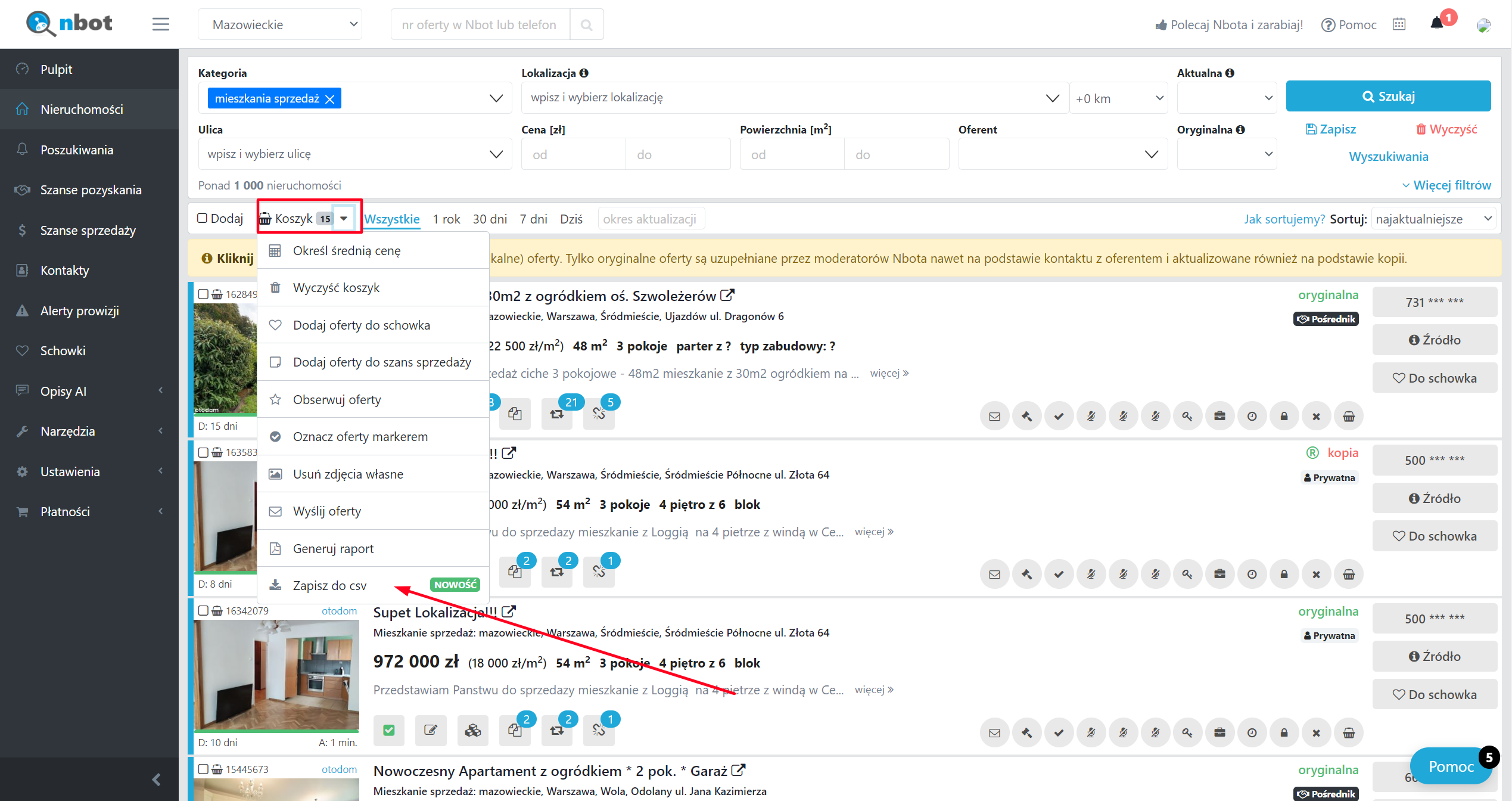1512x801 pixels.
Task: Select Wyczyść koszyk in the menu
Action: click(373, 288)
